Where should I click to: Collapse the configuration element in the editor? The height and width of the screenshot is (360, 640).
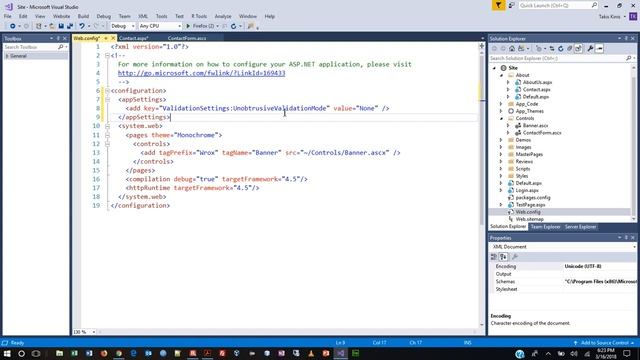[107, 91]
